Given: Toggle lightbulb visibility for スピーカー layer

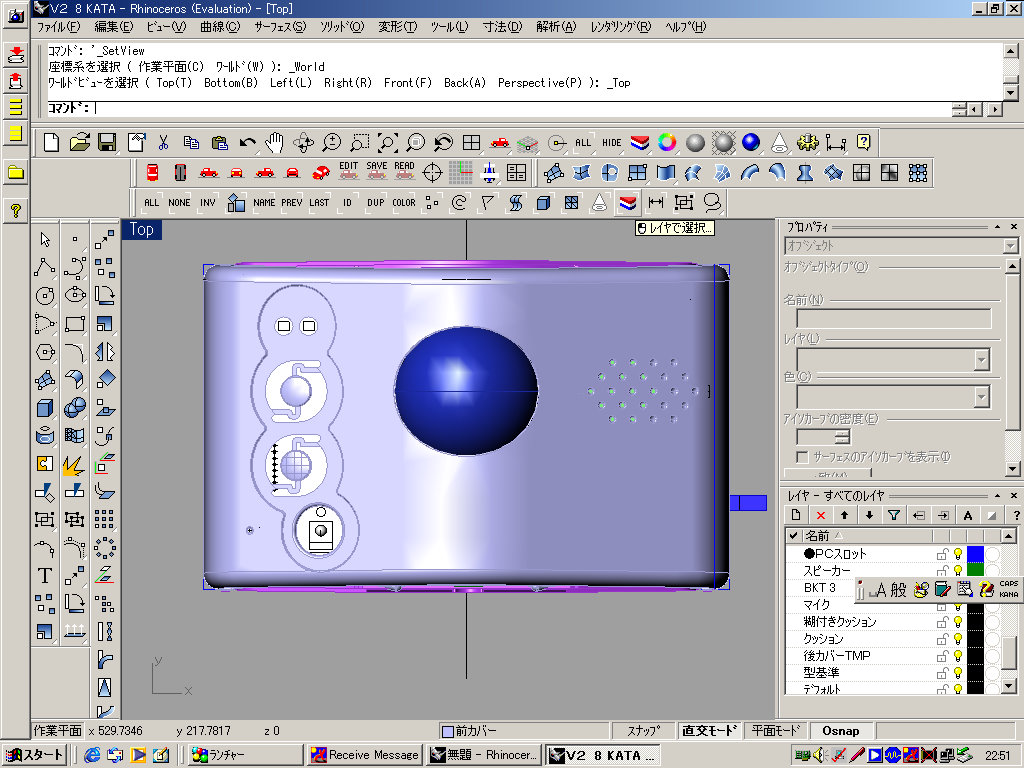Looking at the screenshot, I should click(x=957, y=570).
